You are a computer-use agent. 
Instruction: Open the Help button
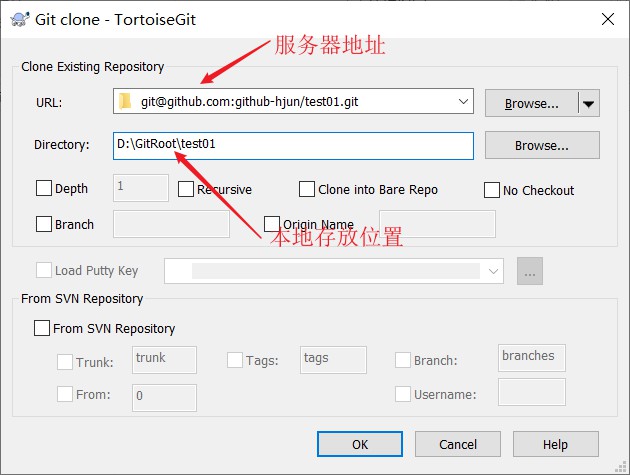tap(555, 444)
